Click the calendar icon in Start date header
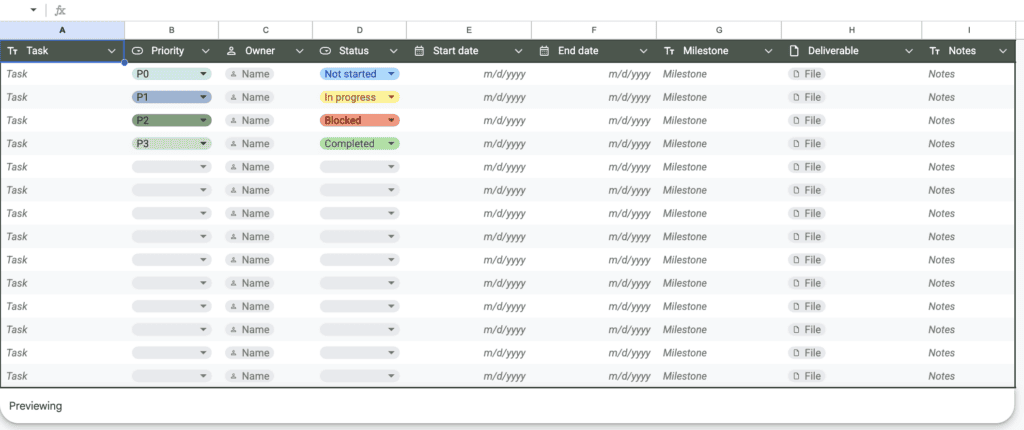This screenshot has width=1024, height=430. coord(420,51)
